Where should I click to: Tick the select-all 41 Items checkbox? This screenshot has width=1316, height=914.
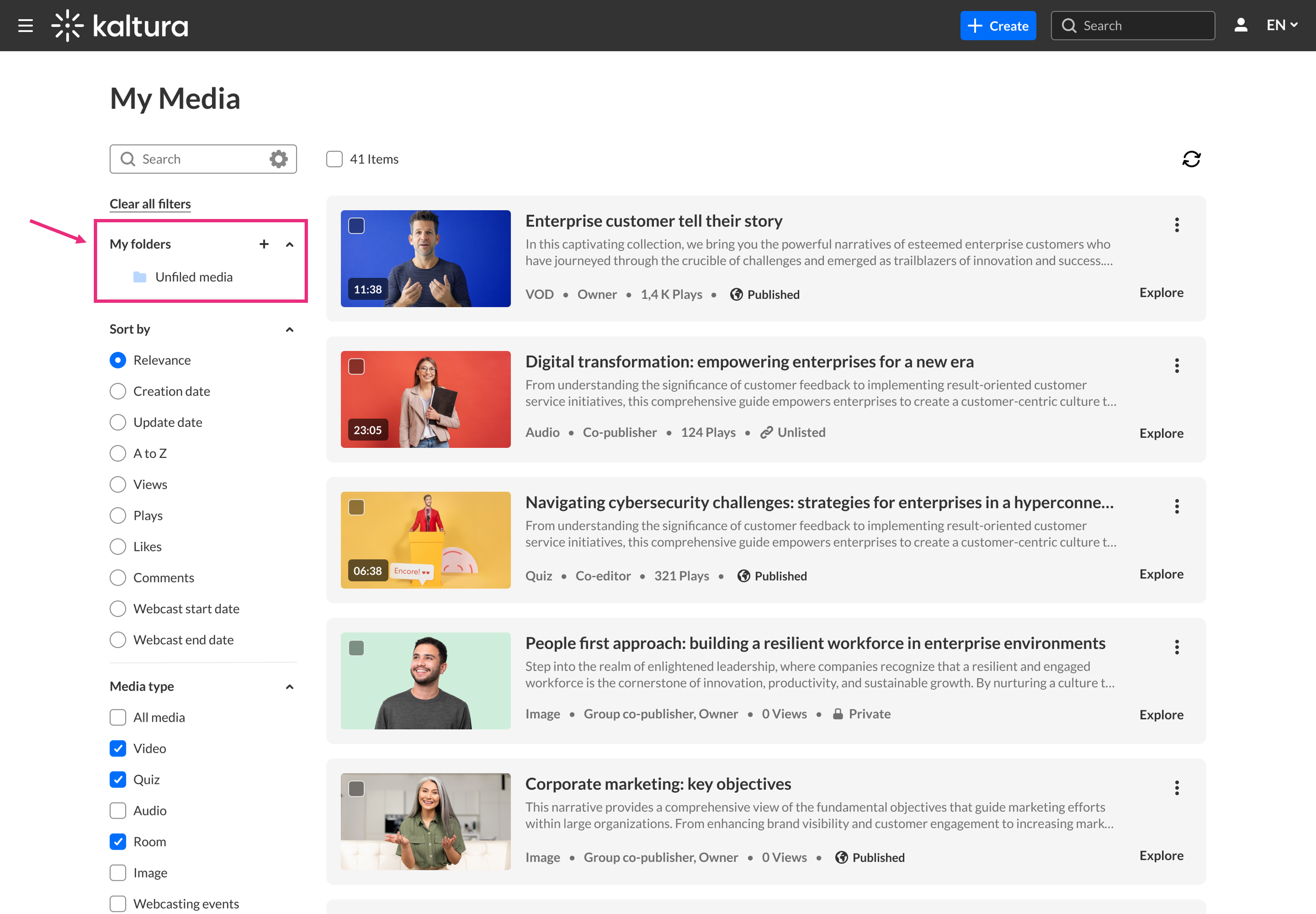pos(335,159)
